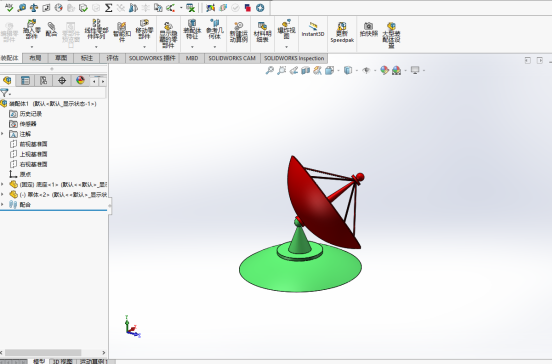Click the blue gear icon in top toolbar
The image size is (552, 364).
[x=260, y=8]
